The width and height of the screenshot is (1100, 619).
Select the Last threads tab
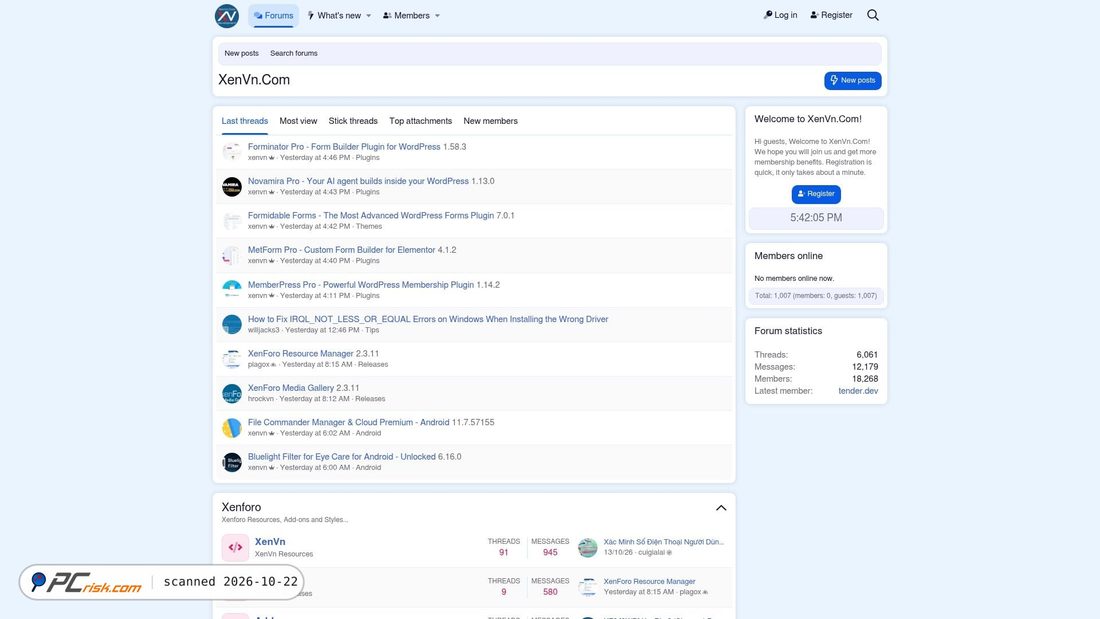[x=245, y=121]
